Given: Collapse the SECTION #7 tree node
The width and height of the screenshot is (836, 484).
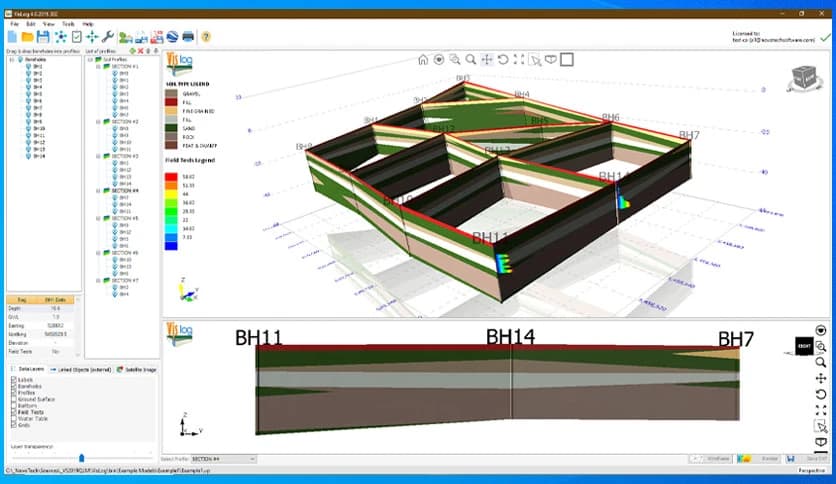Looking at the screenshot, I should pos(99,280).
